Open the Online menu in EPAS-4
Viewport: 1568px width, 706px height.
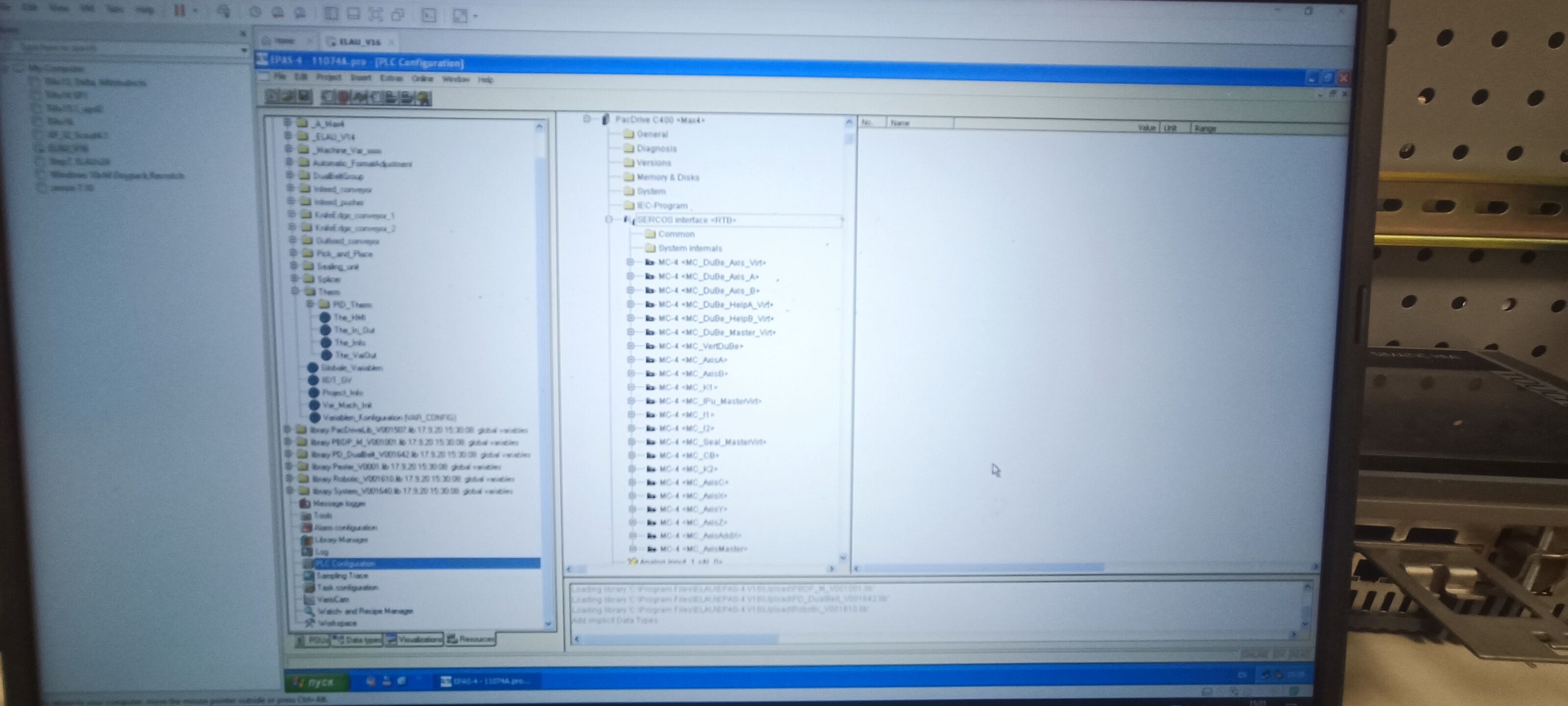coord(422,78)
